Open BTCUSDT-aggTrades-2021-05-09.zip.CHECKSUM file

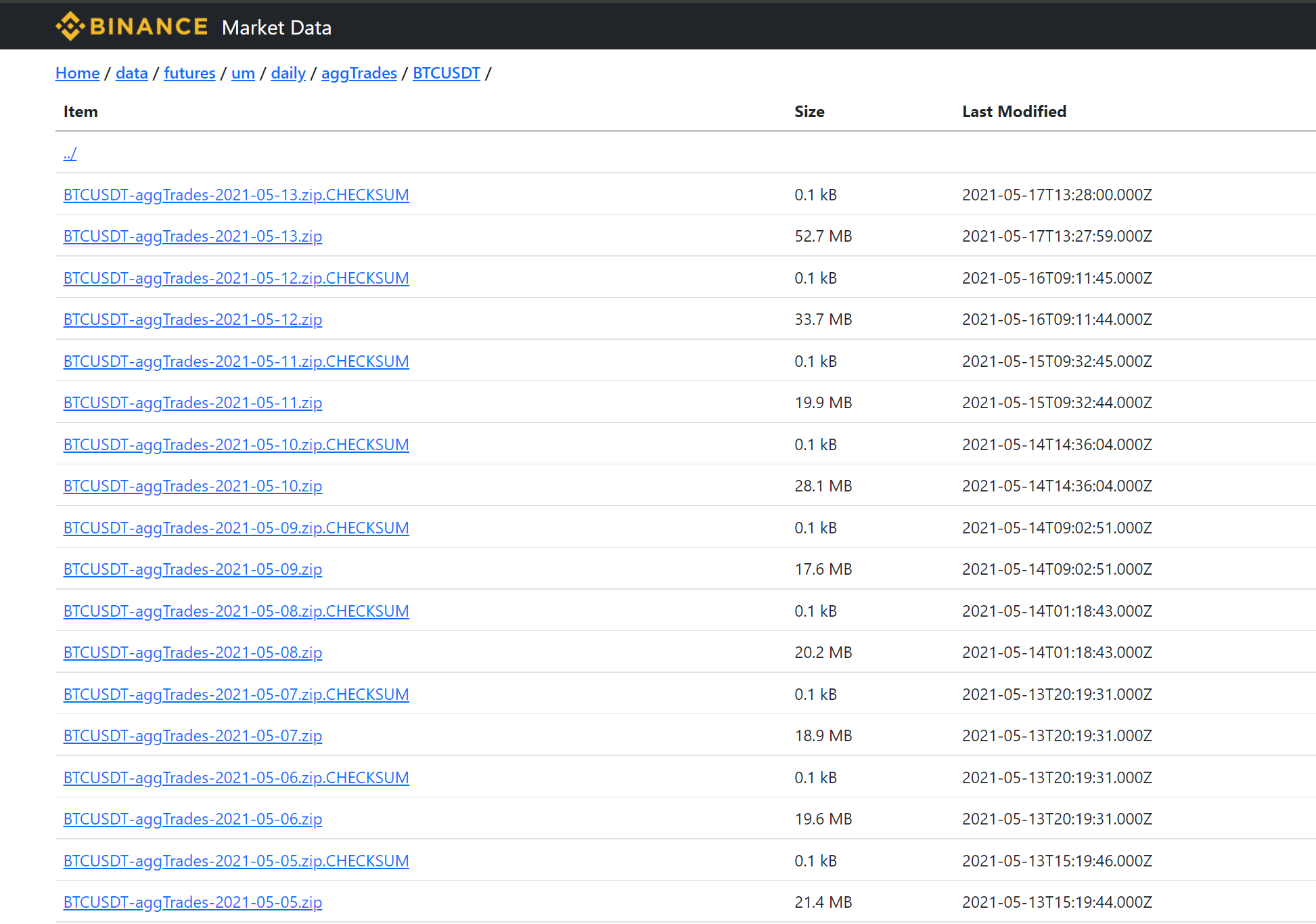[236, 527]
